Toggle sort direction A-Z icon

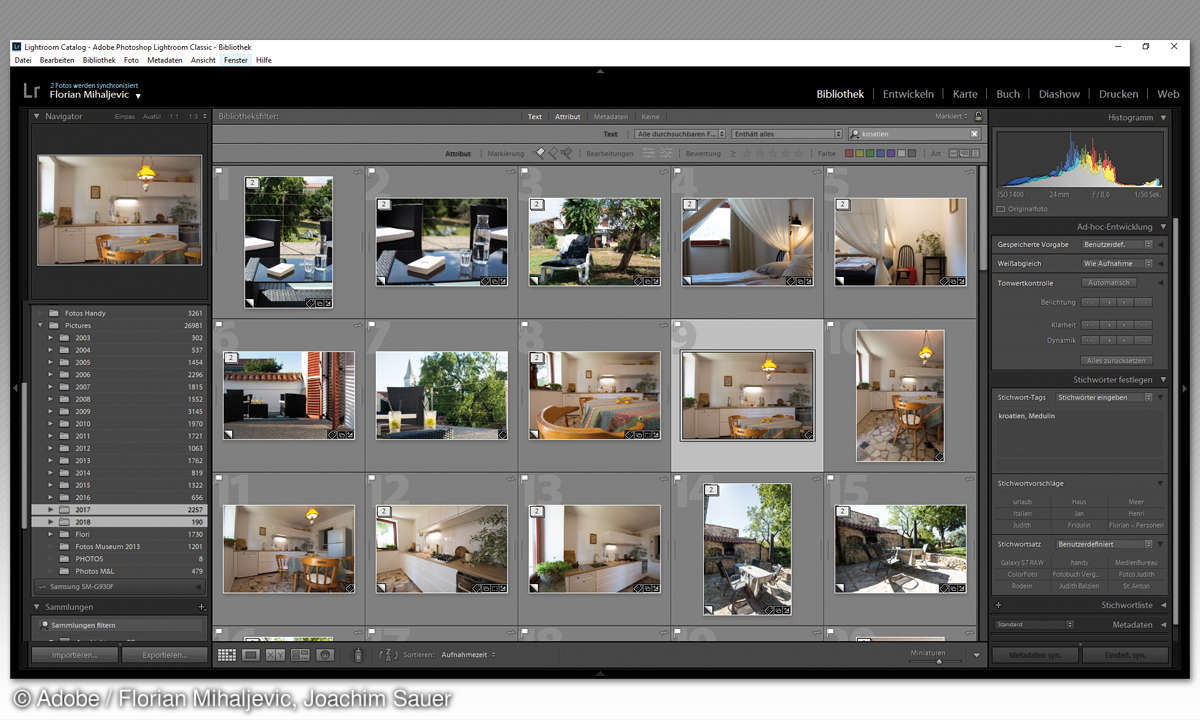coord(389,655)
